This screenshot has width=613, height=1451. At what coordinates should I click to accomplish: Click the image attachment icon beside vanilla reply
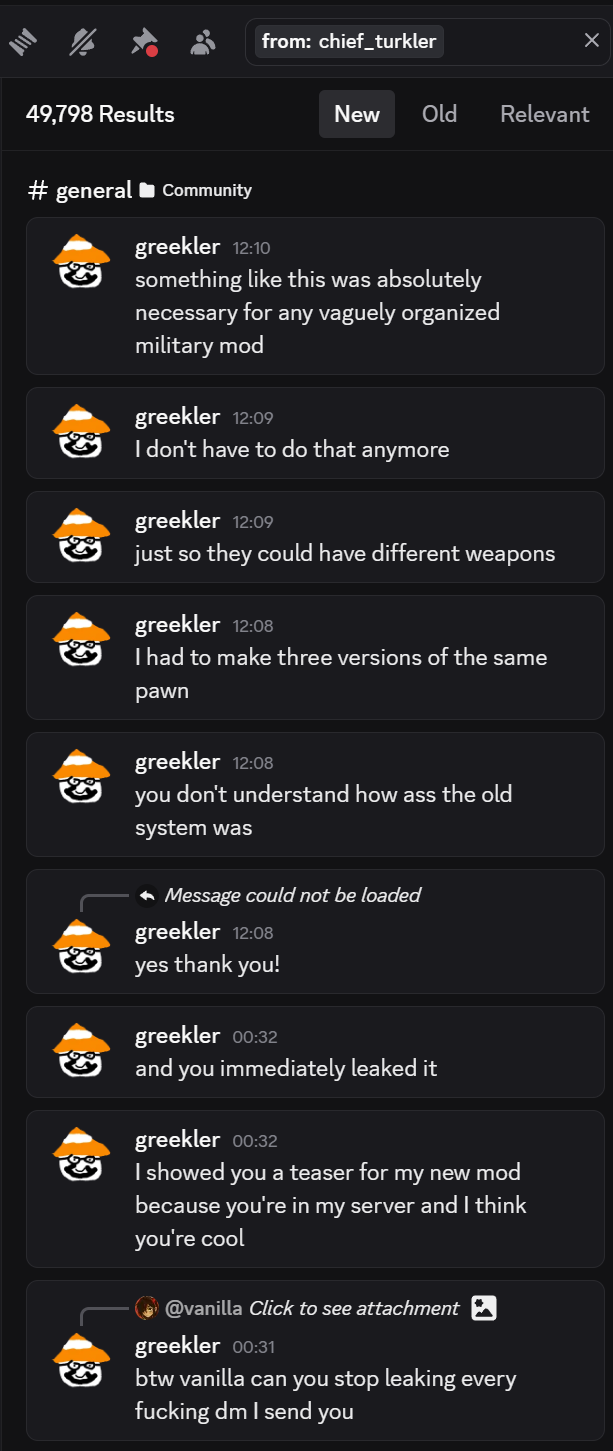point(484,1308)
